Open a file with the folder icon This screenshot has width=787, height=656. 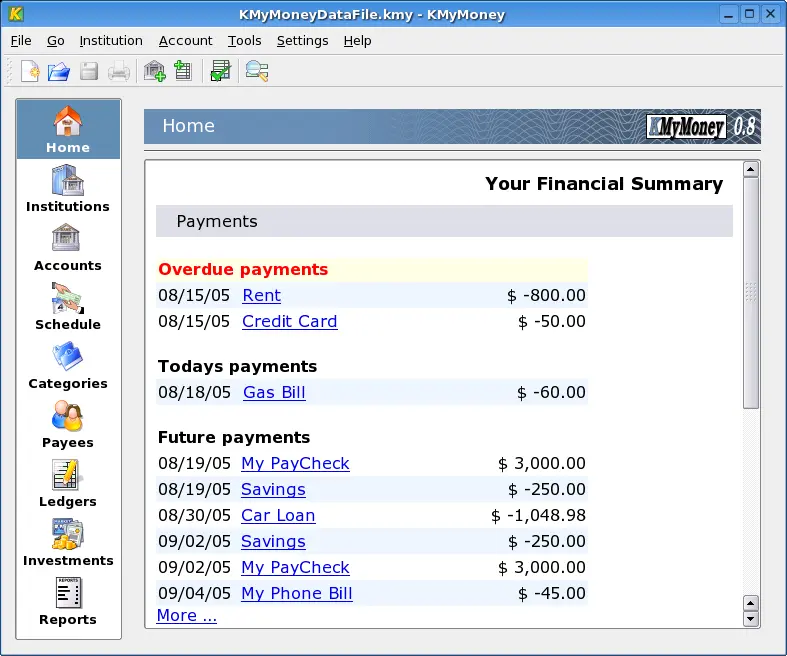click(x=59, y=71)
